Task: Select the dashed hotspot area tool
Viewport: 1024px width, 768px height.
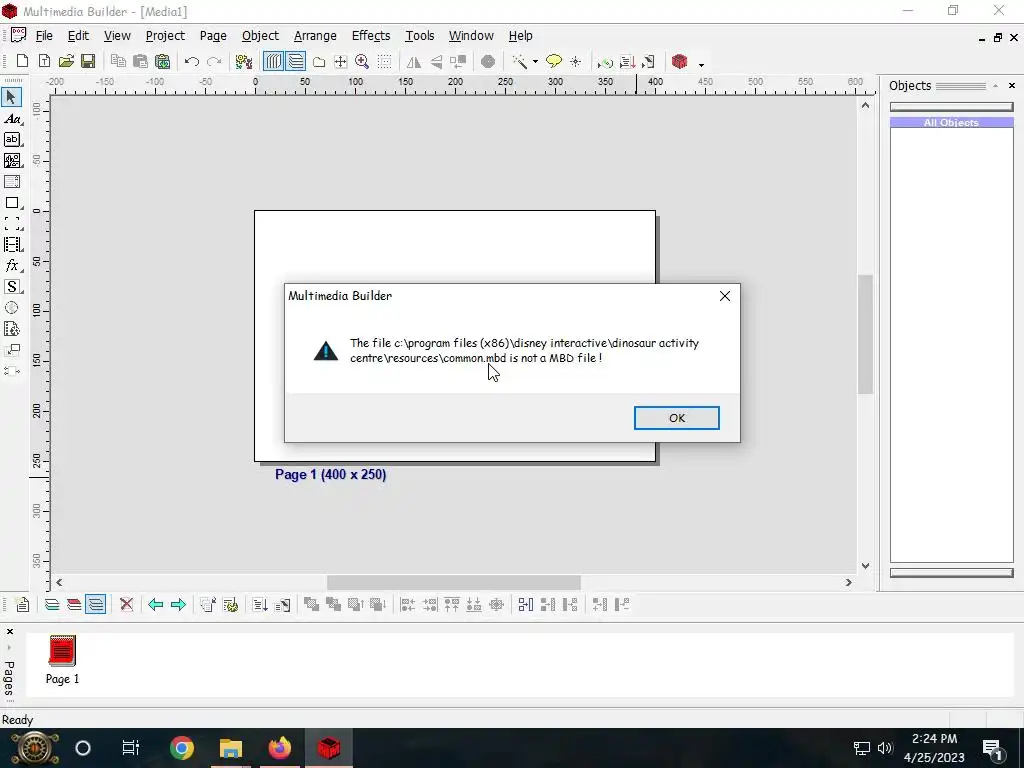Action: click(12, 224)
